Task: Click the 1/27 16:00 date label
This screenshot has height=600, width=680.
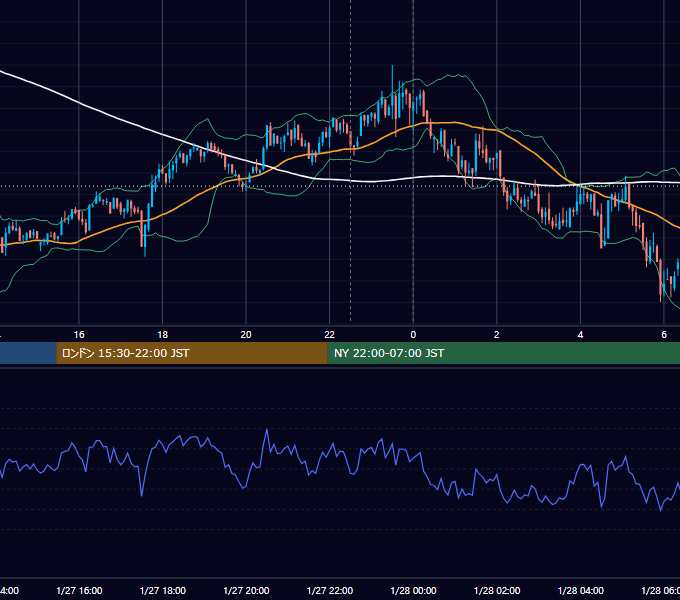Action: pyautogui.click(x=79, y=590)
